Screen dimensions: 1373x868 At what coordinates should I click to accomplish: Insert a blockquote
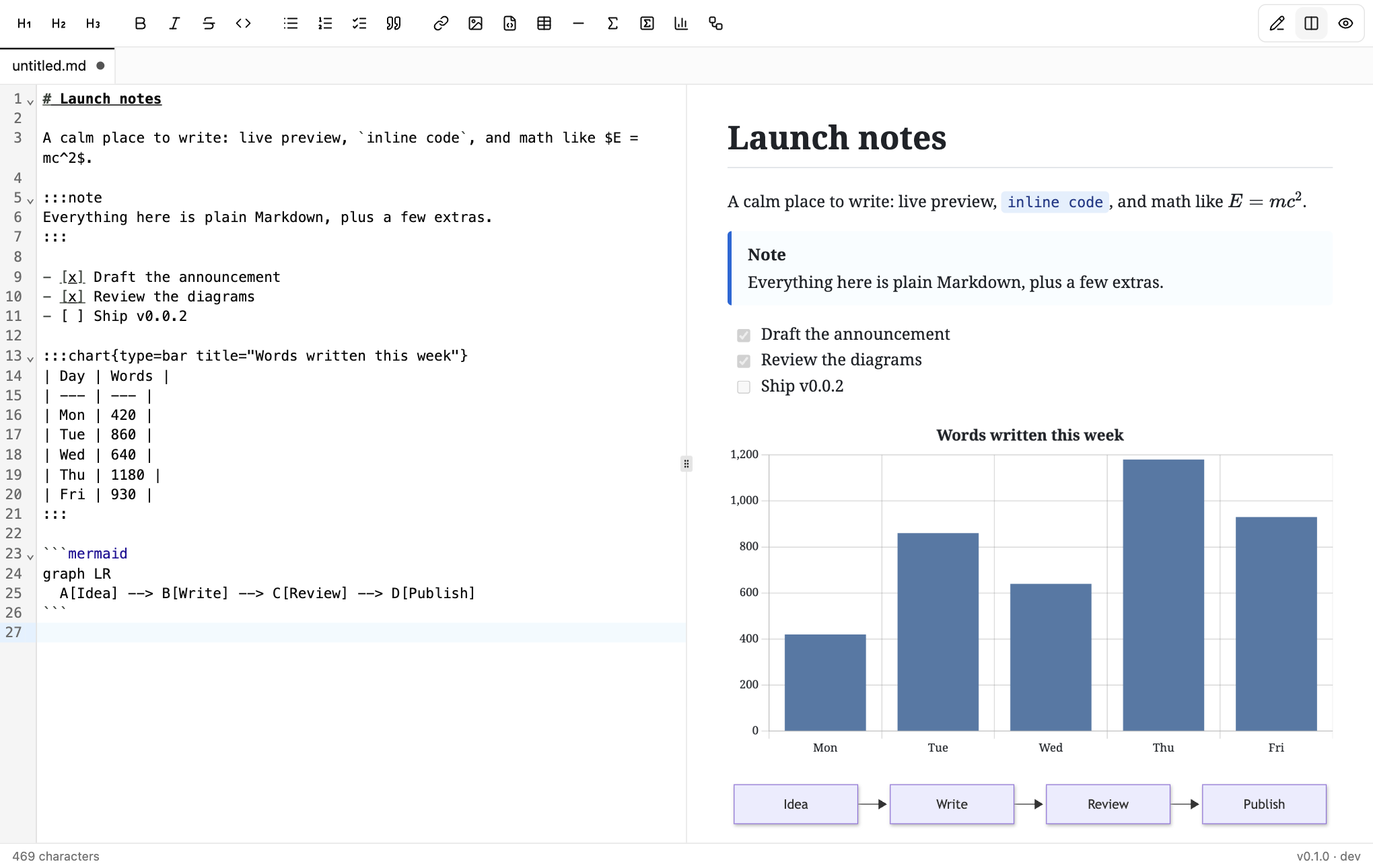coord(394,24)
